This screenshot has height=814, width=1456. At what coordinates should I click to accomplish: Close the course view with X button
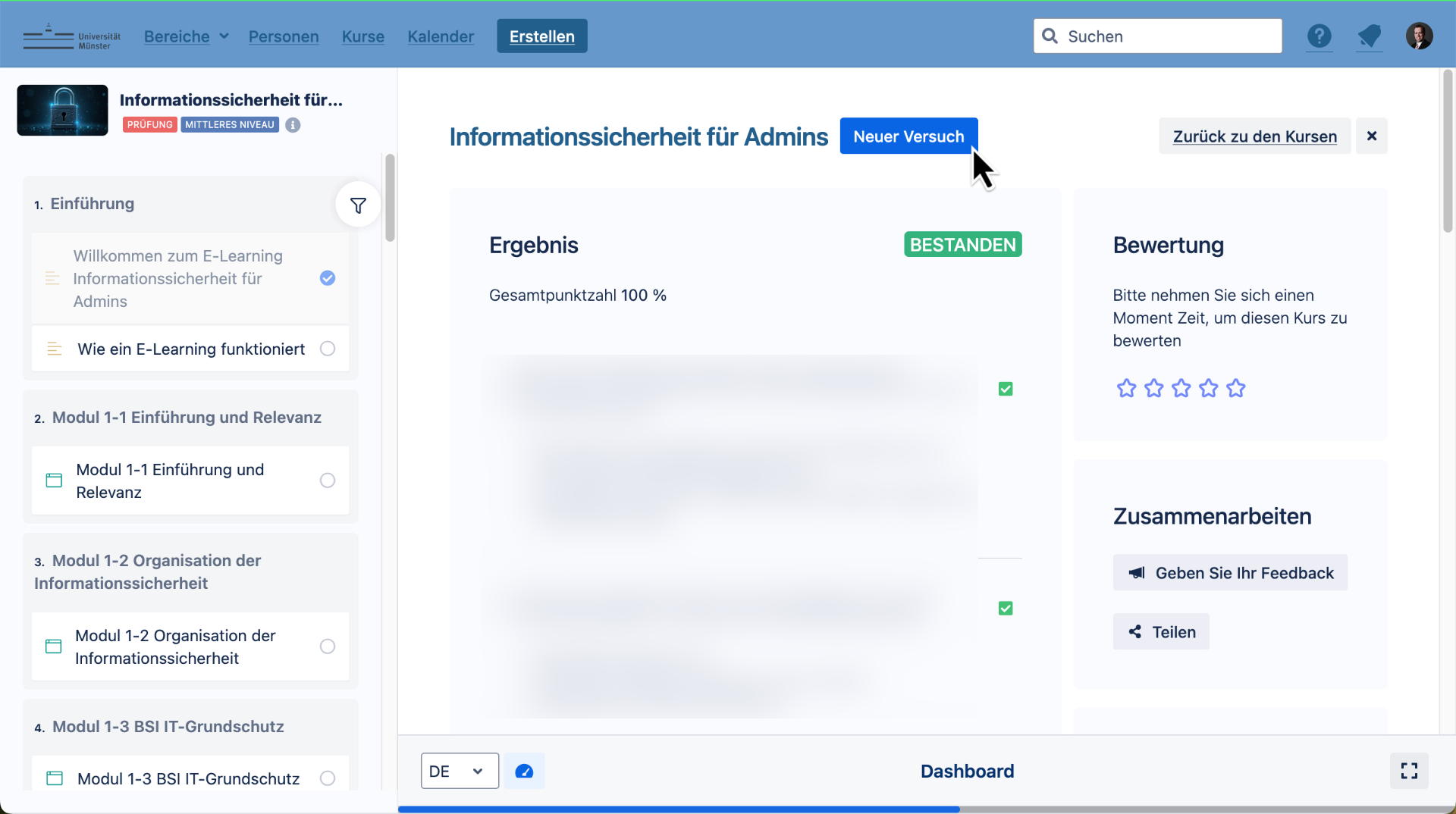(1371, 136)
